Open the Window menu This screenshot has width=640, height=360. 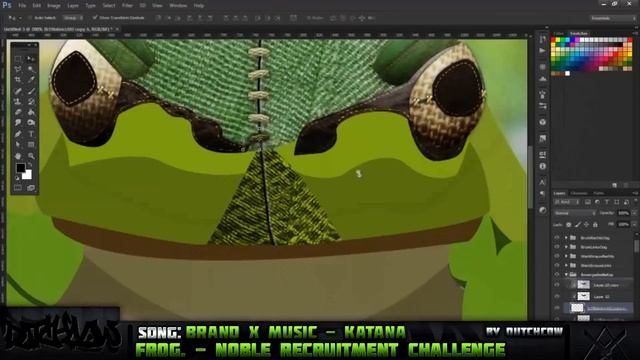pyautogui.click(x=178, y=6)
